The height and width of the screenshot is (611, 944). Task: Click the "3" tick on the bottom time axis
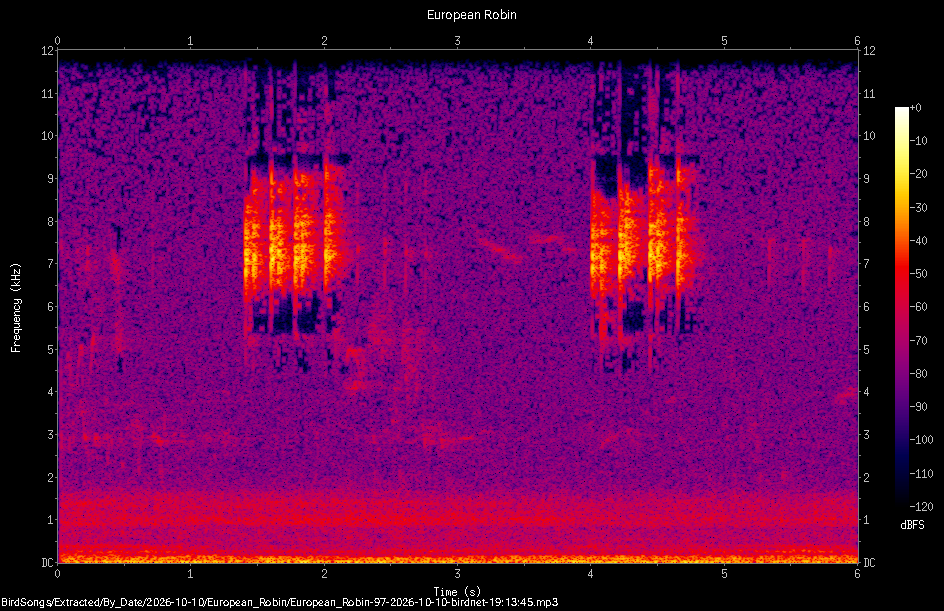(458, 574)
